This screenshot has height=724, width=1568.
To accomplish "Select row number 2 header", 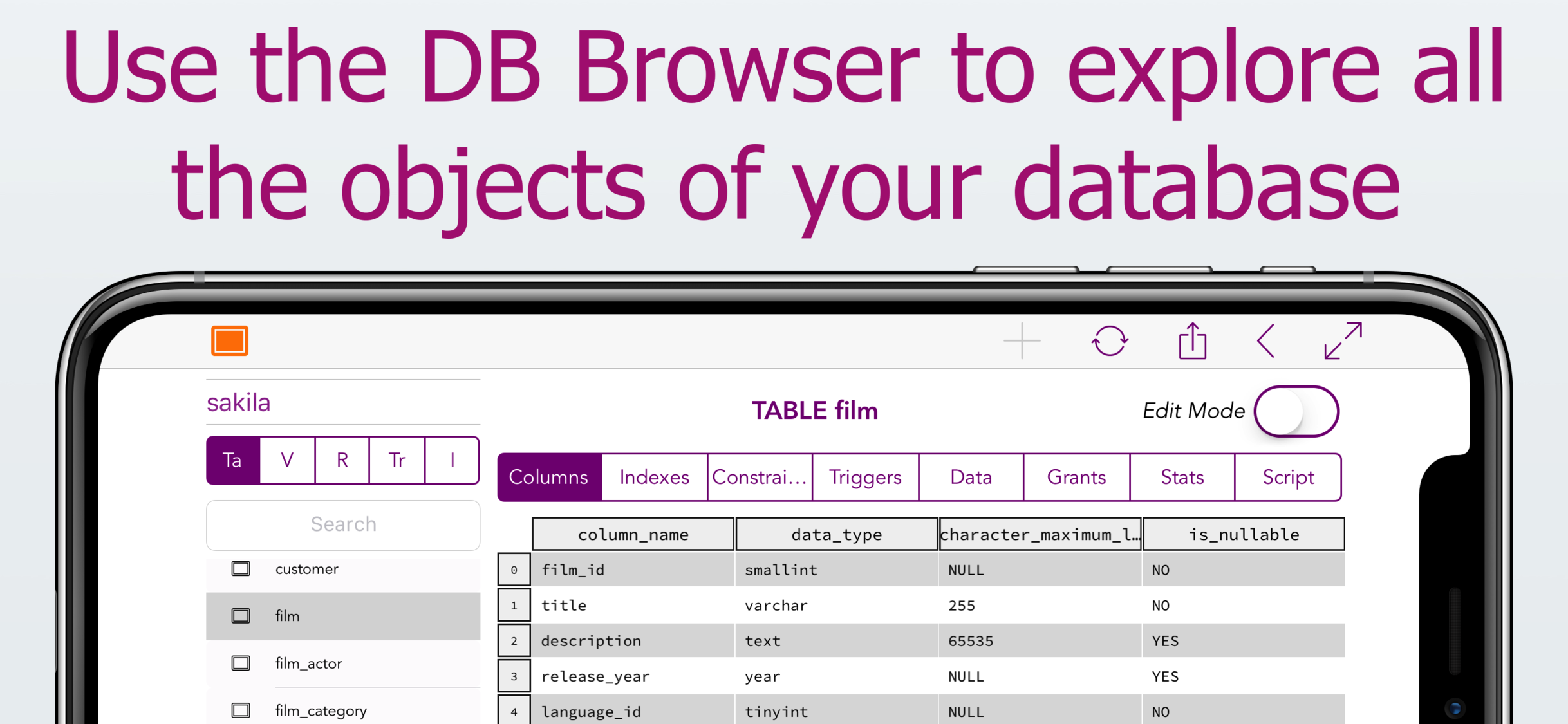I will click(514, 640).
